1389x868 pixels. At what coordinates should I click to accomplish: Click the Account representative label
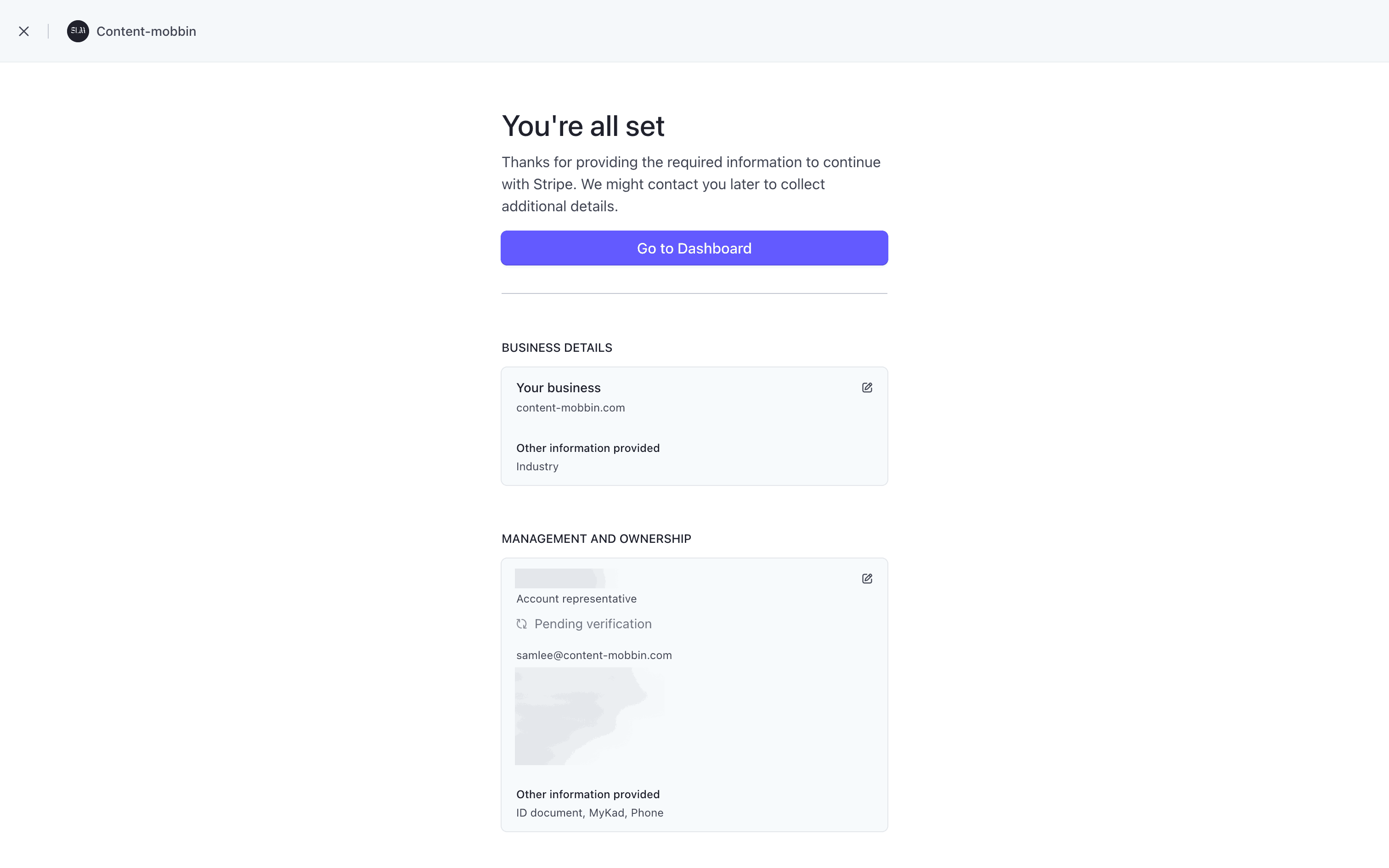576,599
